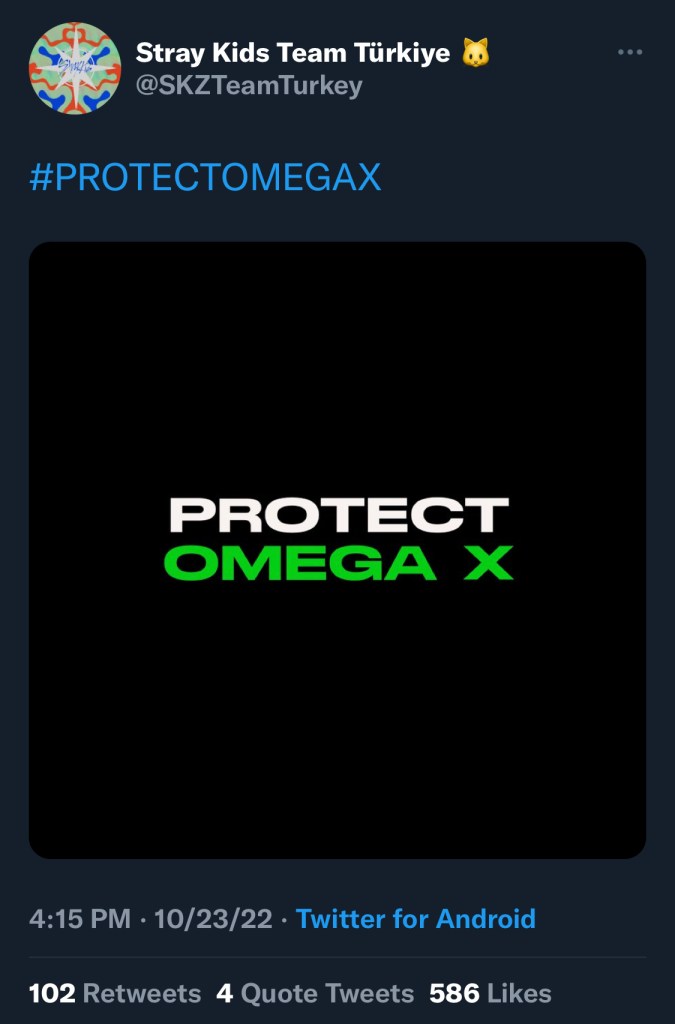675x1024 pixels.
Task: Click the Stray Kids Team Türkiye display name
Action: point(292,53)
